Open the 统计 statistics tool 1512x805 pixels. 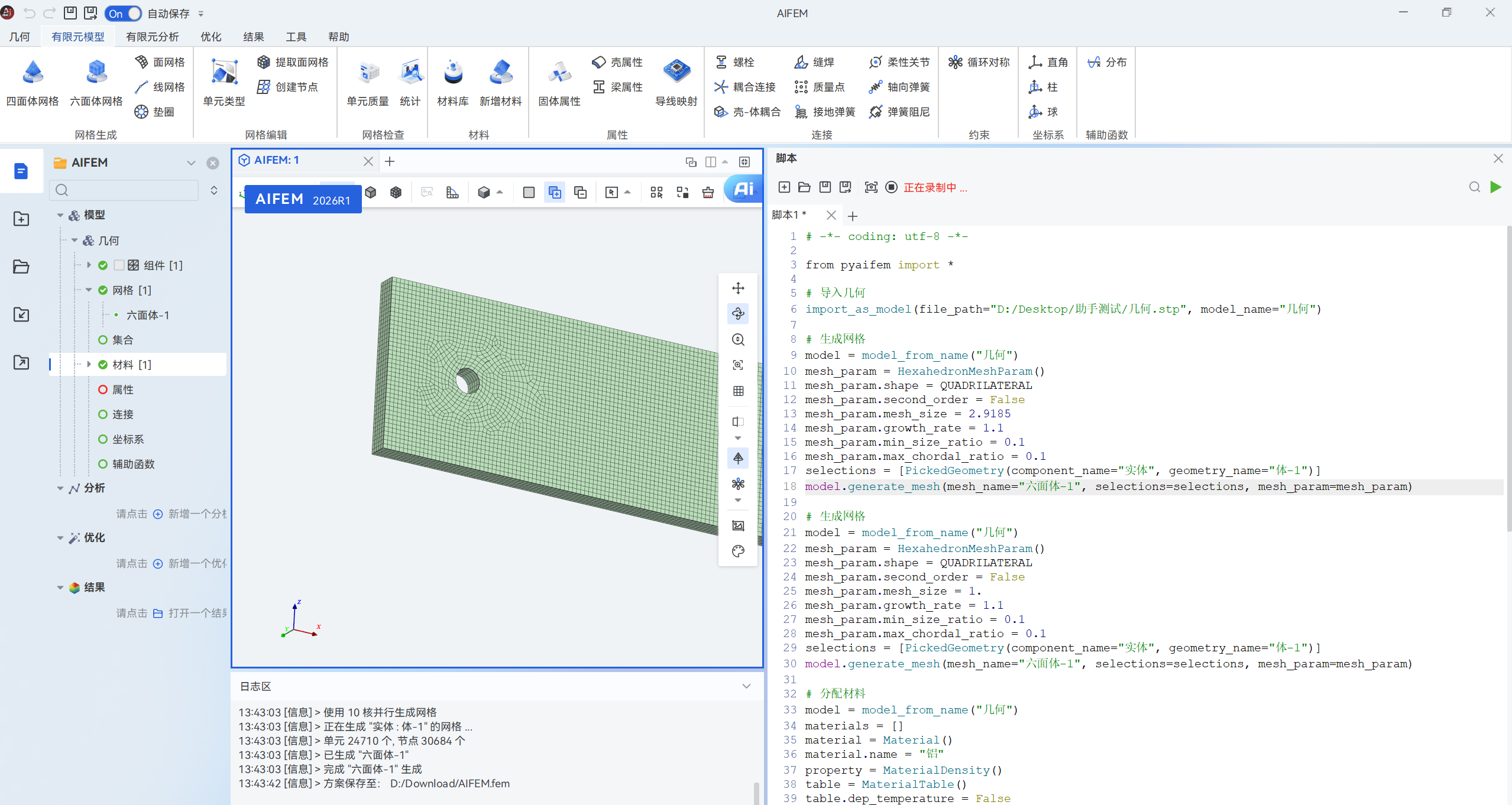[x=410, y=83]
